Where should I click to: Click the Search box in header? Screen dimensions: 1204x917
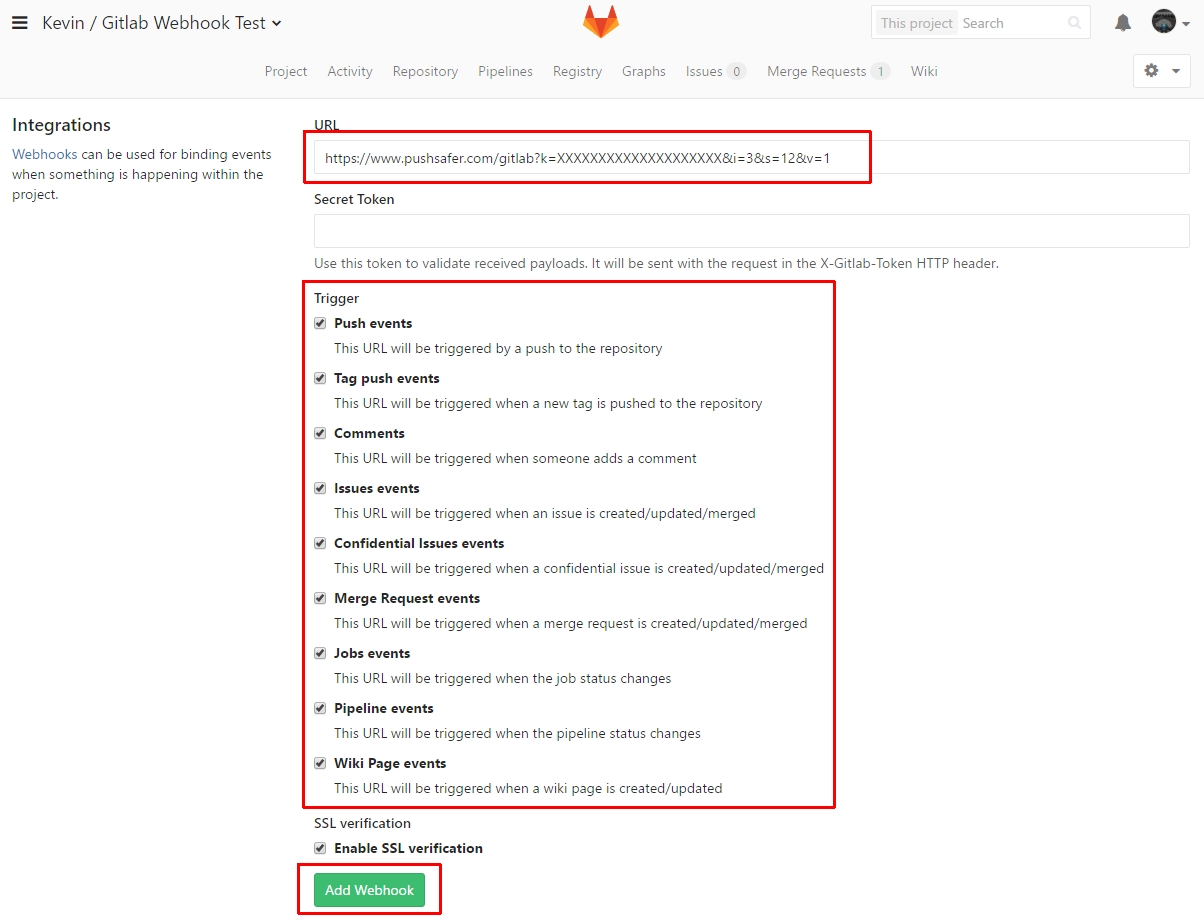point(1012,23)
